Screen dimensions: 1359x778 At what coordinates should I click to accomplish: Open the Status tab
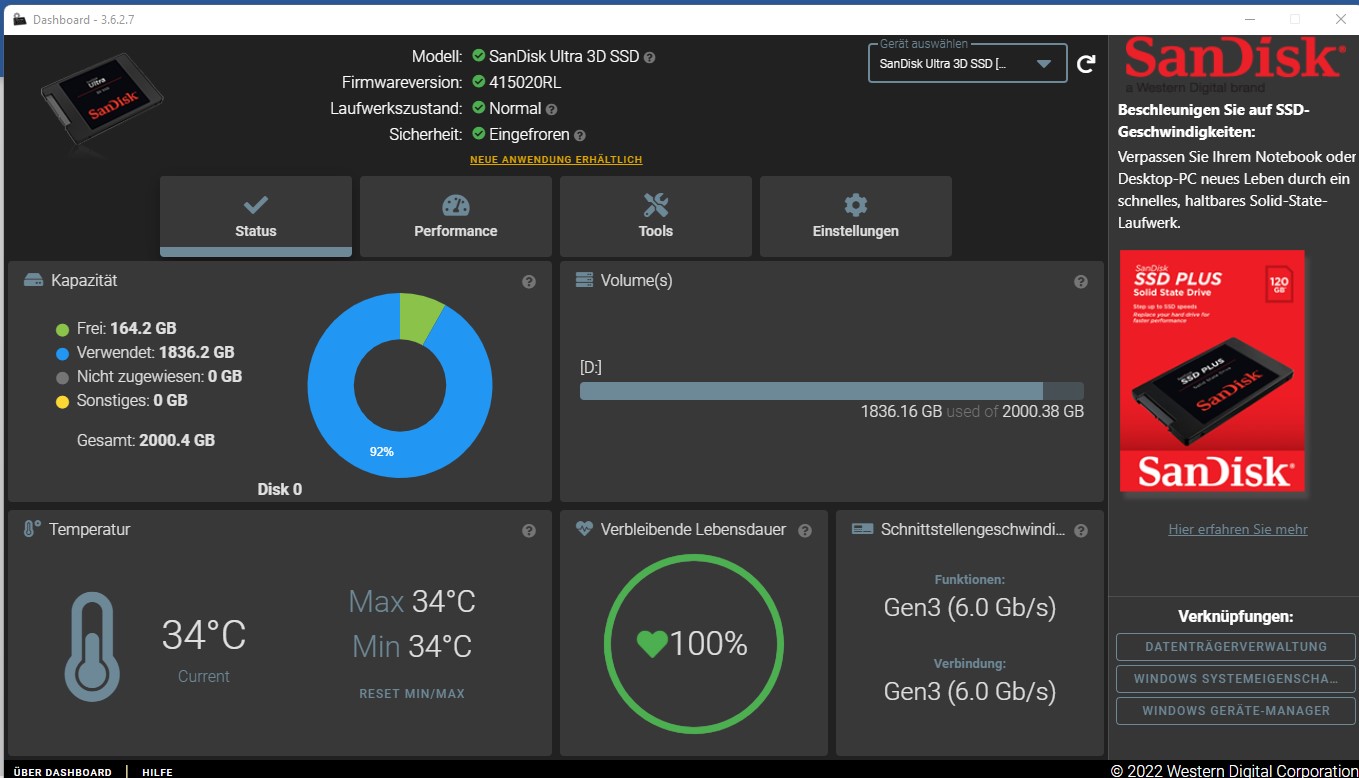tap(256, 216)
